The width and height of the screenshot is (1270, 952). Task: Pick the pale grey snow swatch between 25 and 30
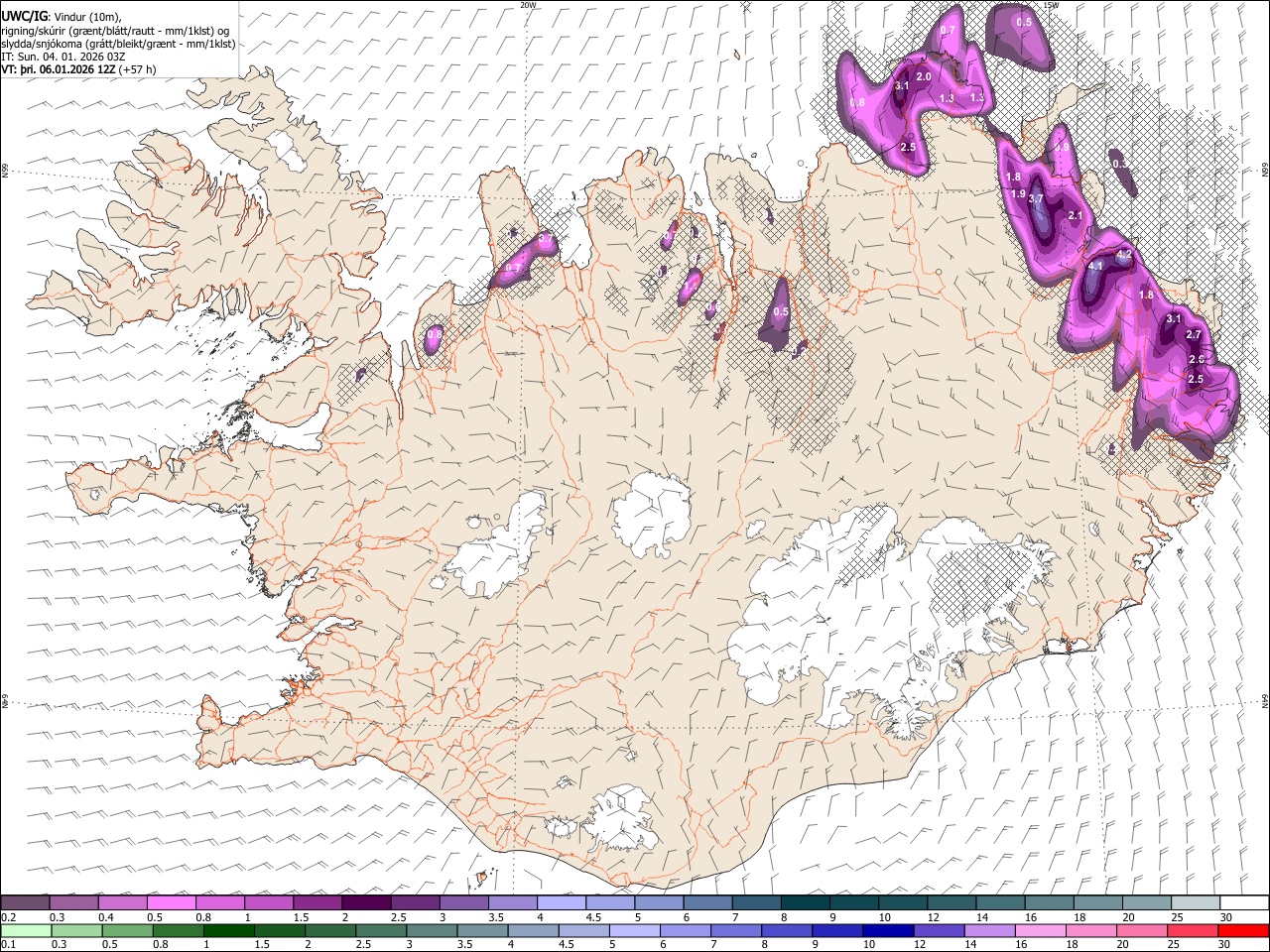tap(1195, 902)
